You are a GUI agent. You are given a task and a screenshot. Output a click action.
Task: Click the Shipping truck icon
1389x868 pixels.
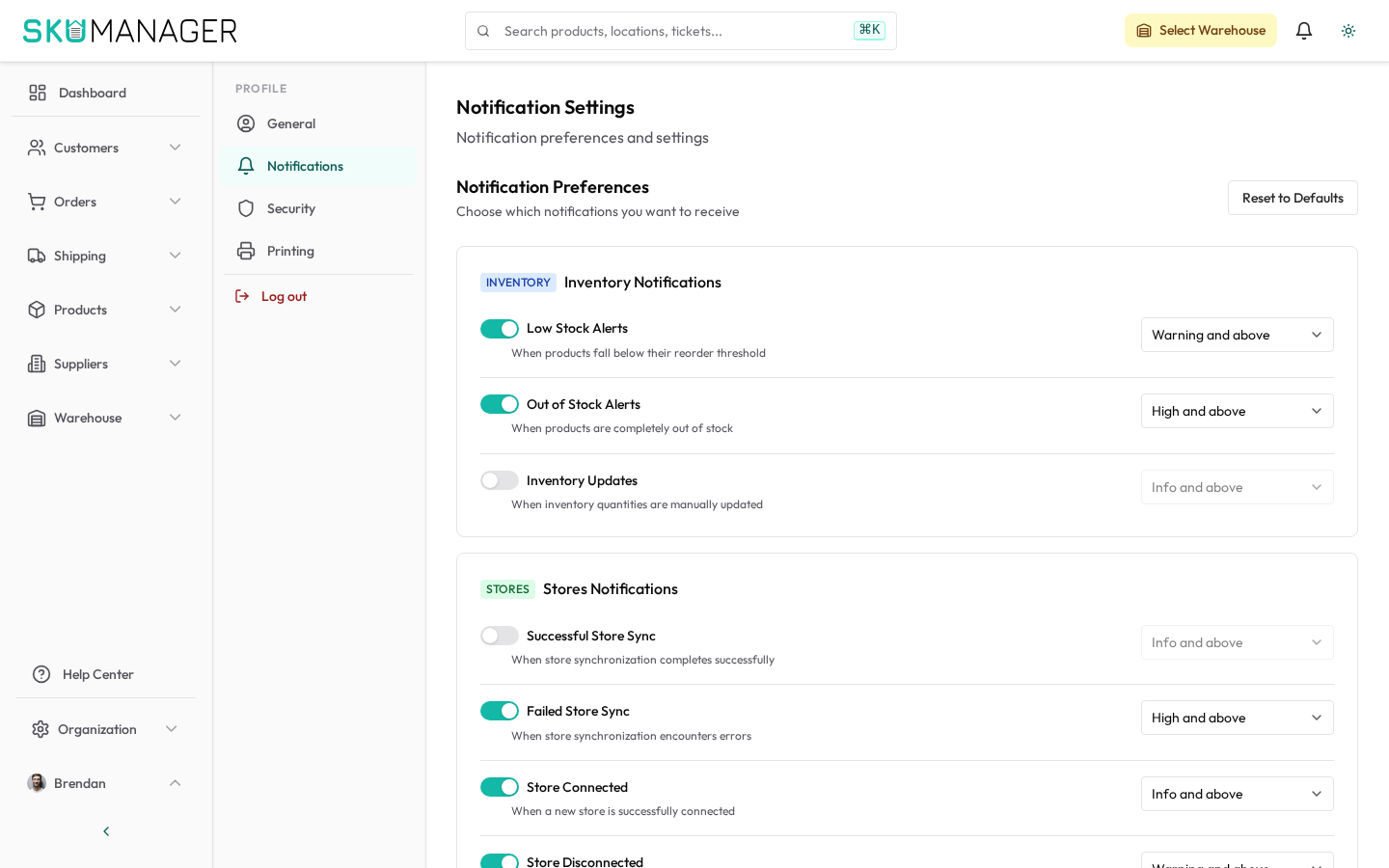click(x=37, y=256)
